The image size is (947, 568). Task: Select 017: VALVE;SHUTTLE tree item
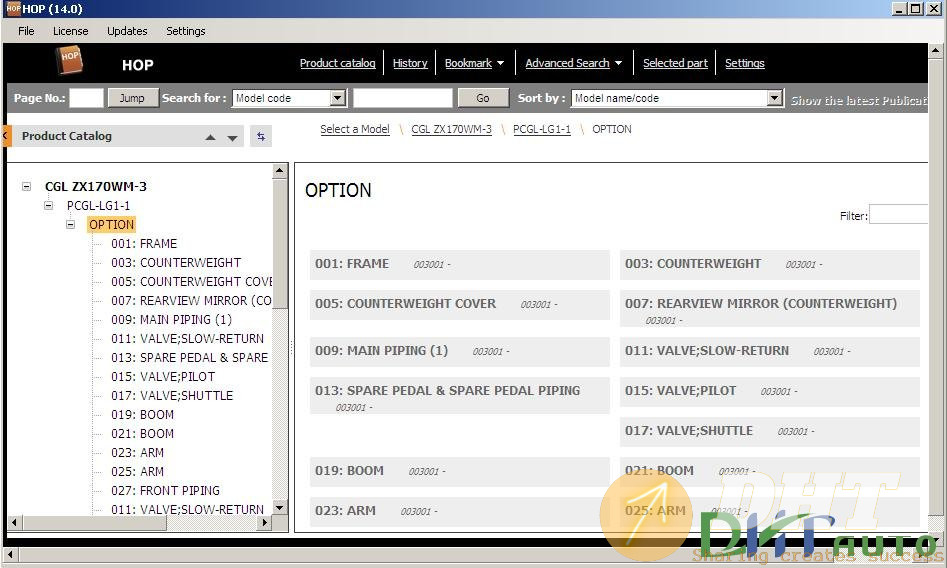pyautogui.click(x=172, y=396)
